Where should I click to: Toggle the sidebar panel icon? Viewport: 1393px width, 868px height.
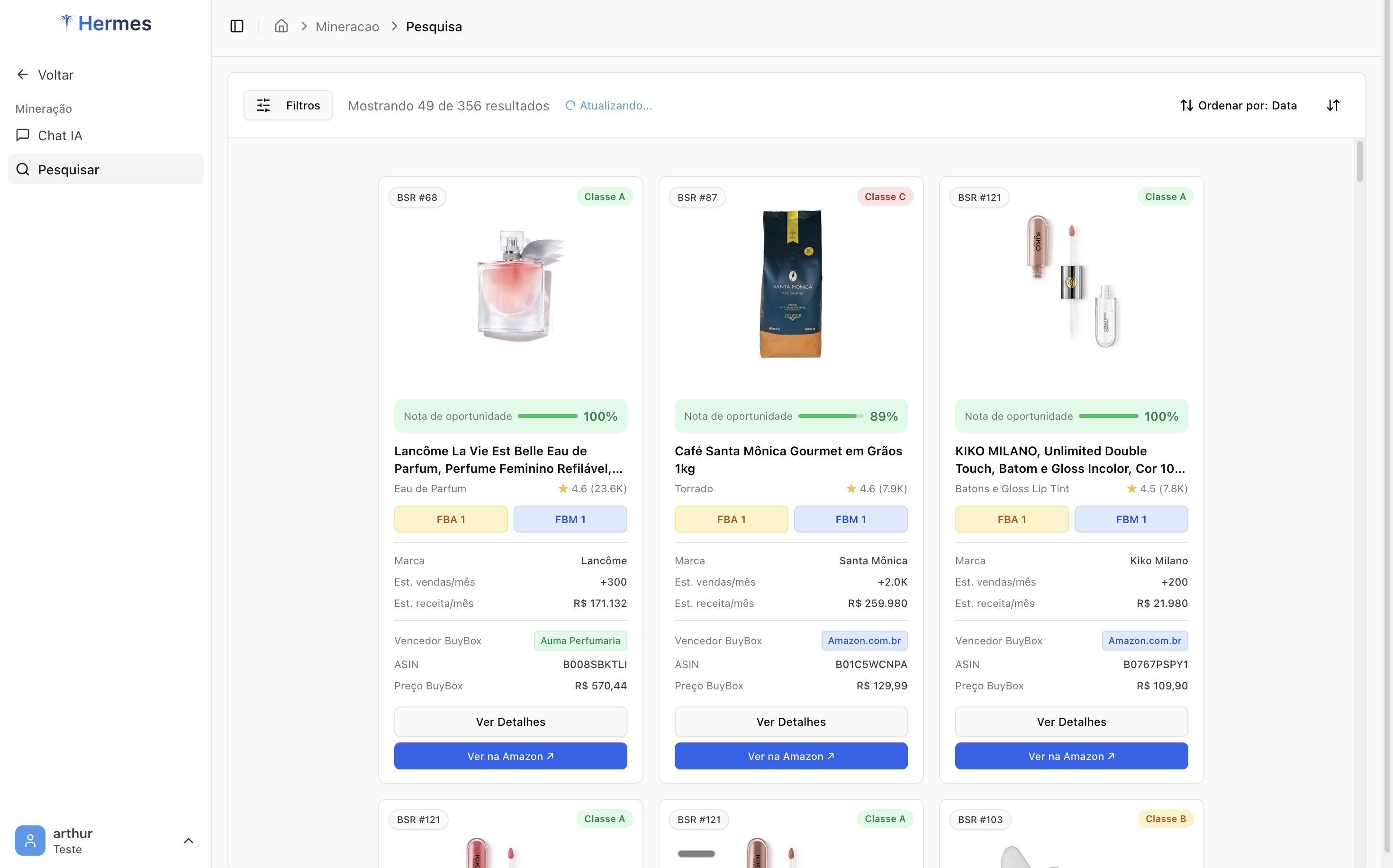click(237, 26)
